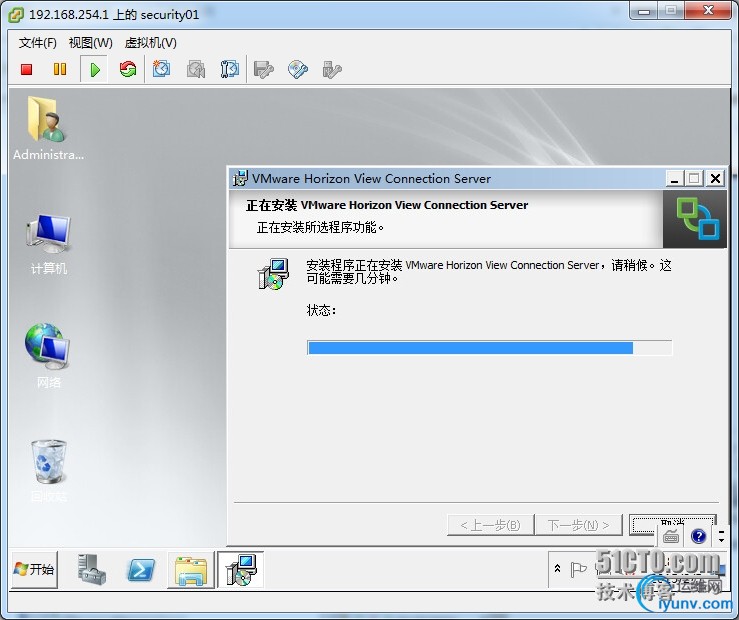The height and width of the screenshot is (620, 739).
Task: Reset the virtual machine with the restart icon
Action: click(128, 69)
